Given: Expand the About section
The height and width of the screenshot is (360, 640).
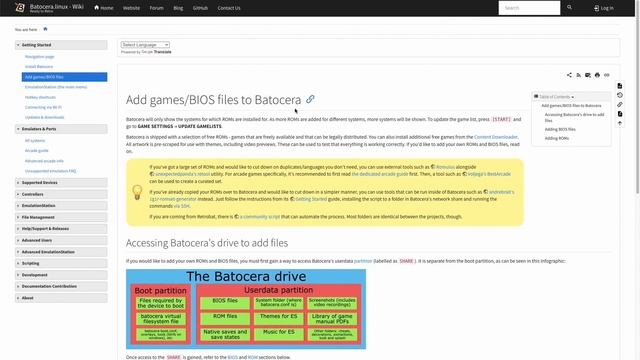Looking at the screenshot, I should click(61, 298).
